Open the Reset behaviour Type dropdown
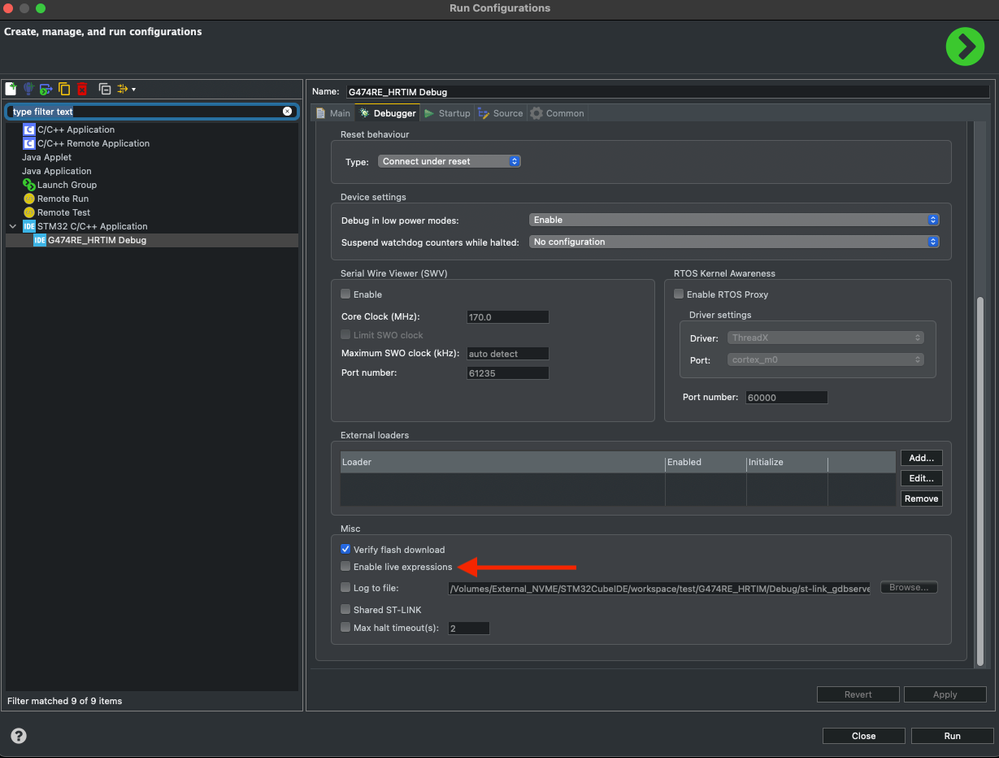Viewport: 999px width, 758px height. (449, 161)
